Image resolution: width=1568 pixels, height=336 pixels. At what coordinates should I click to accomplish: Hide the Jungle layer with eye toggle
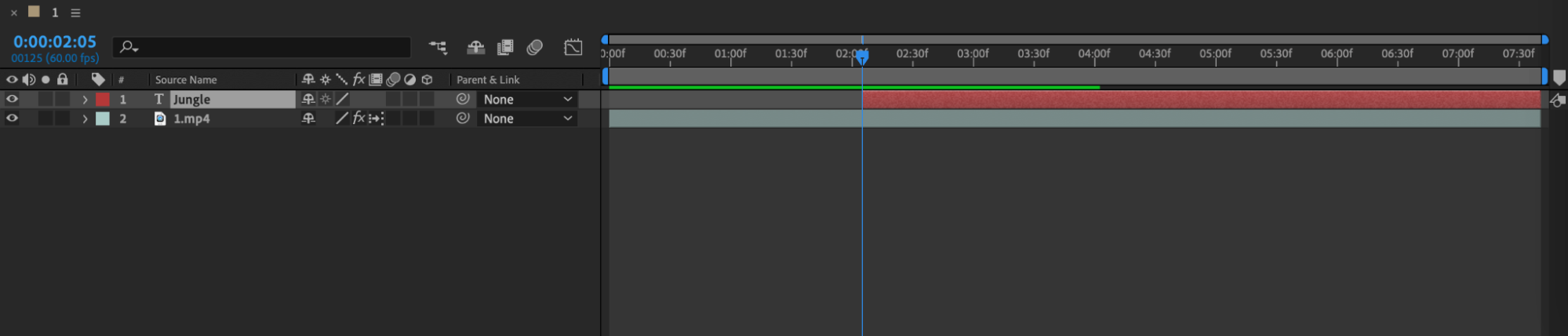[12, 99]
